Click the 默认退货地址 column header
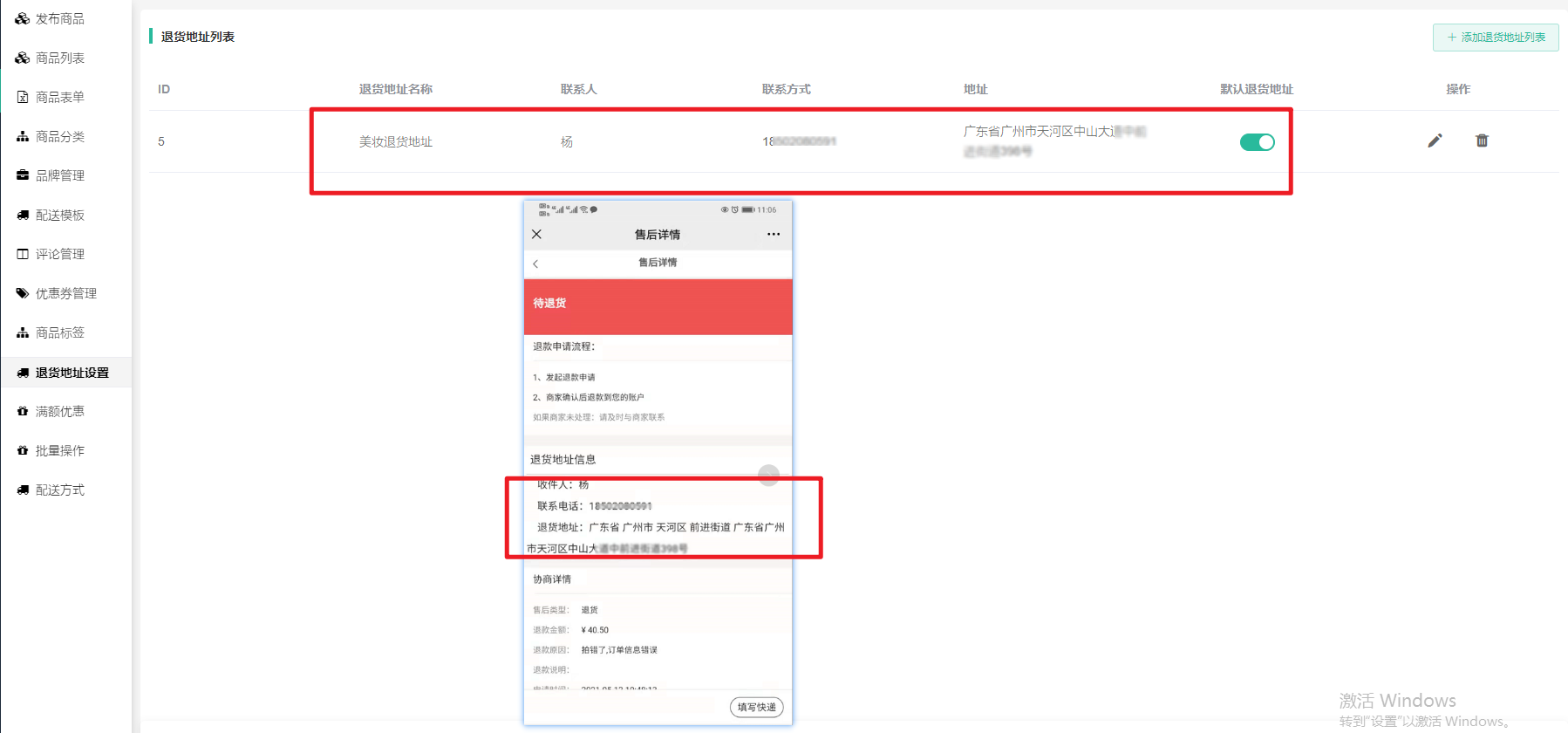 1257,89
